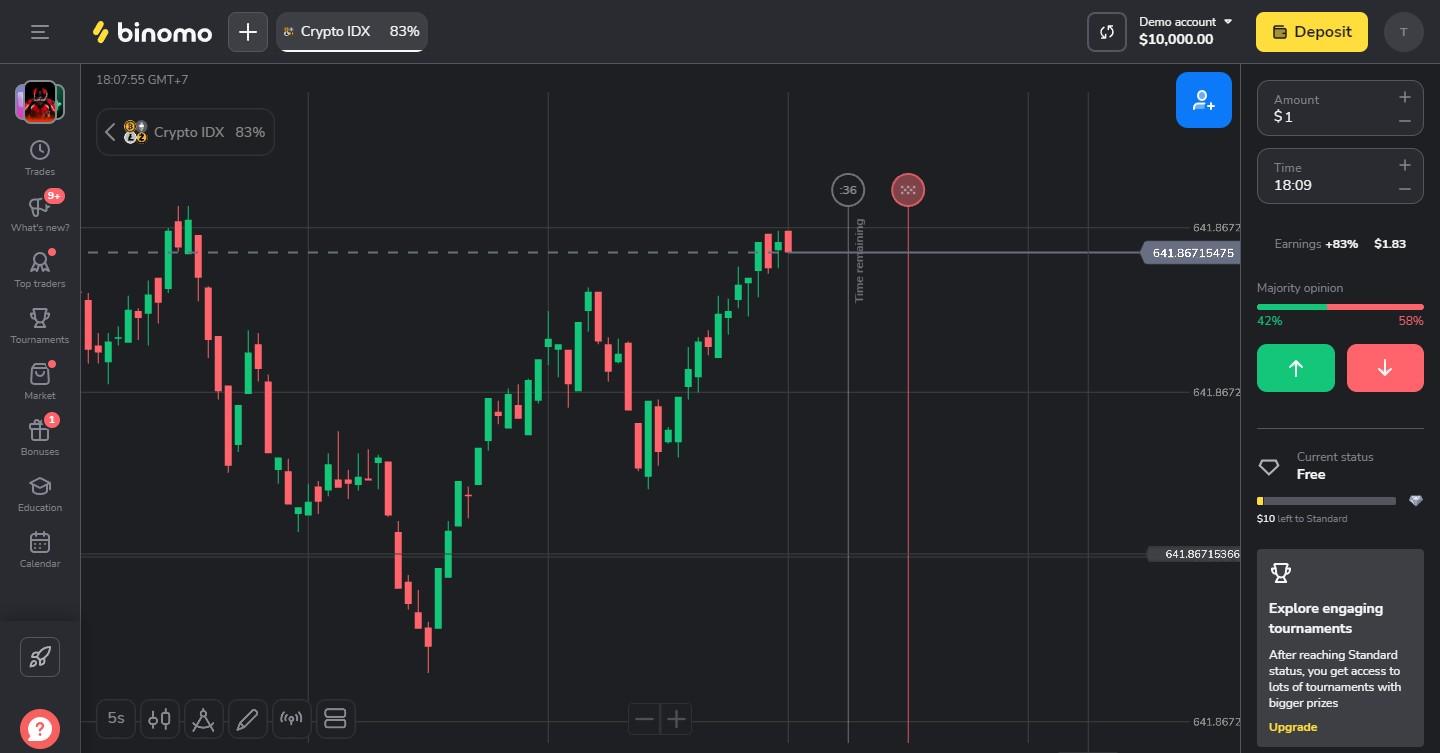Add a new asset tab
The width and height of the screenshot is (1440, 753).
tap(248, 32)
